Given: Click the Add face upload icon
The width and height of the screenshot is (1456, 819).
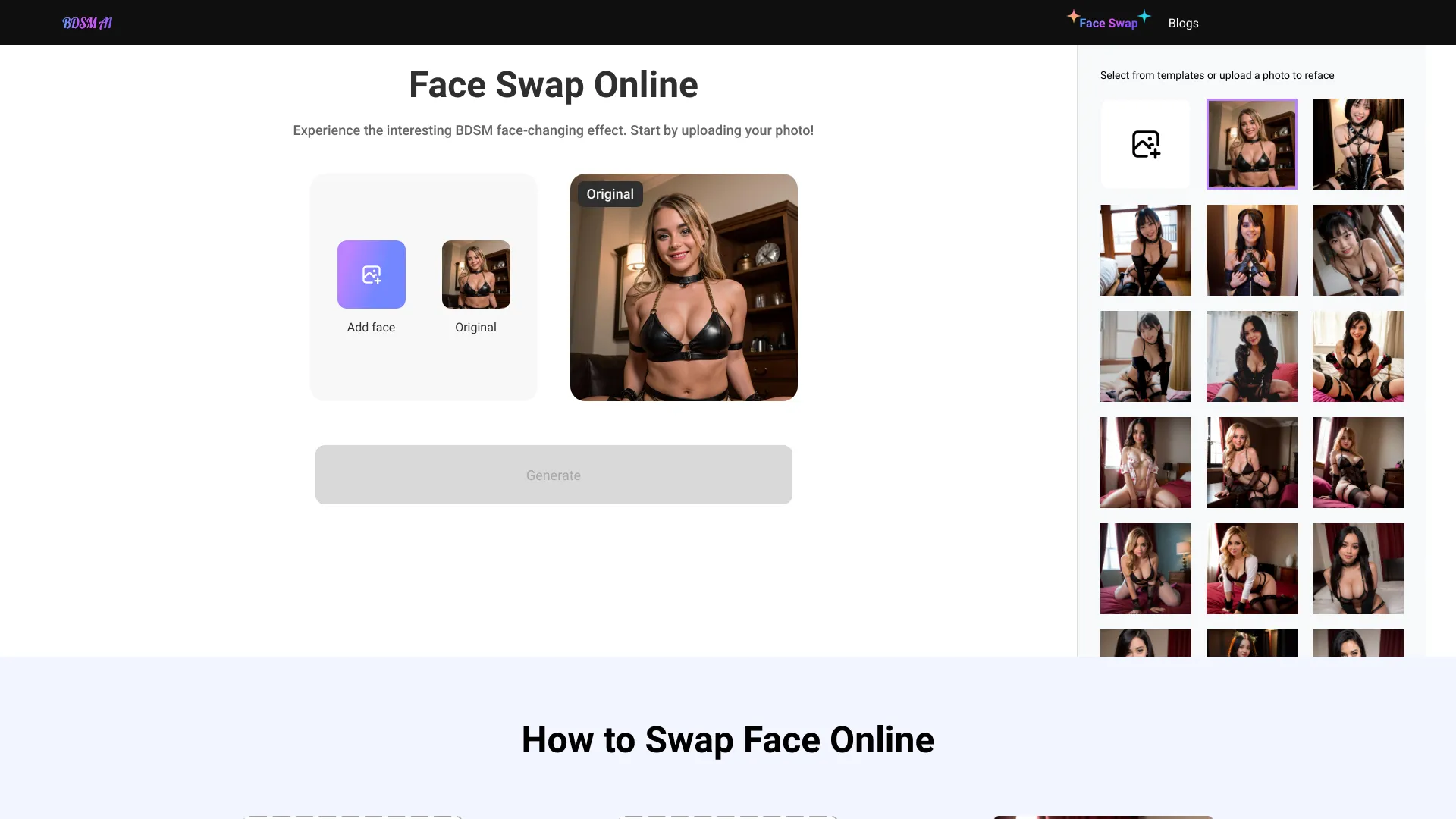Looking at the screenshot, I should 371,274.
